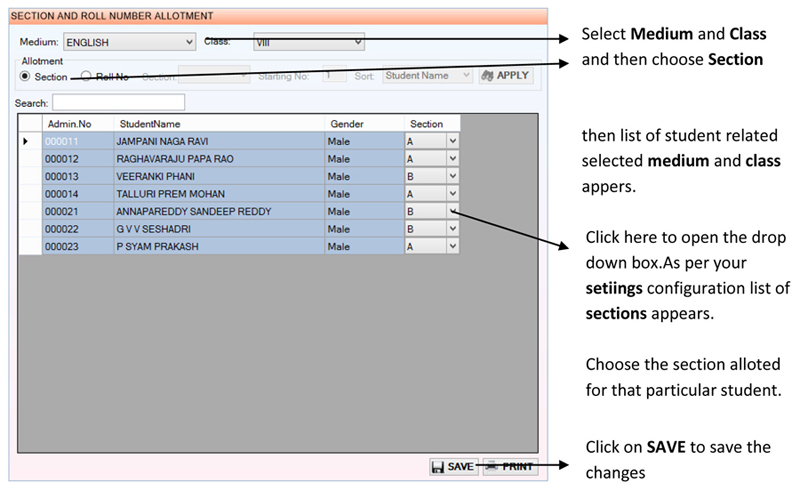
Task: Open section dropdown for P SYAM PRAKASH
Action: 453,246
